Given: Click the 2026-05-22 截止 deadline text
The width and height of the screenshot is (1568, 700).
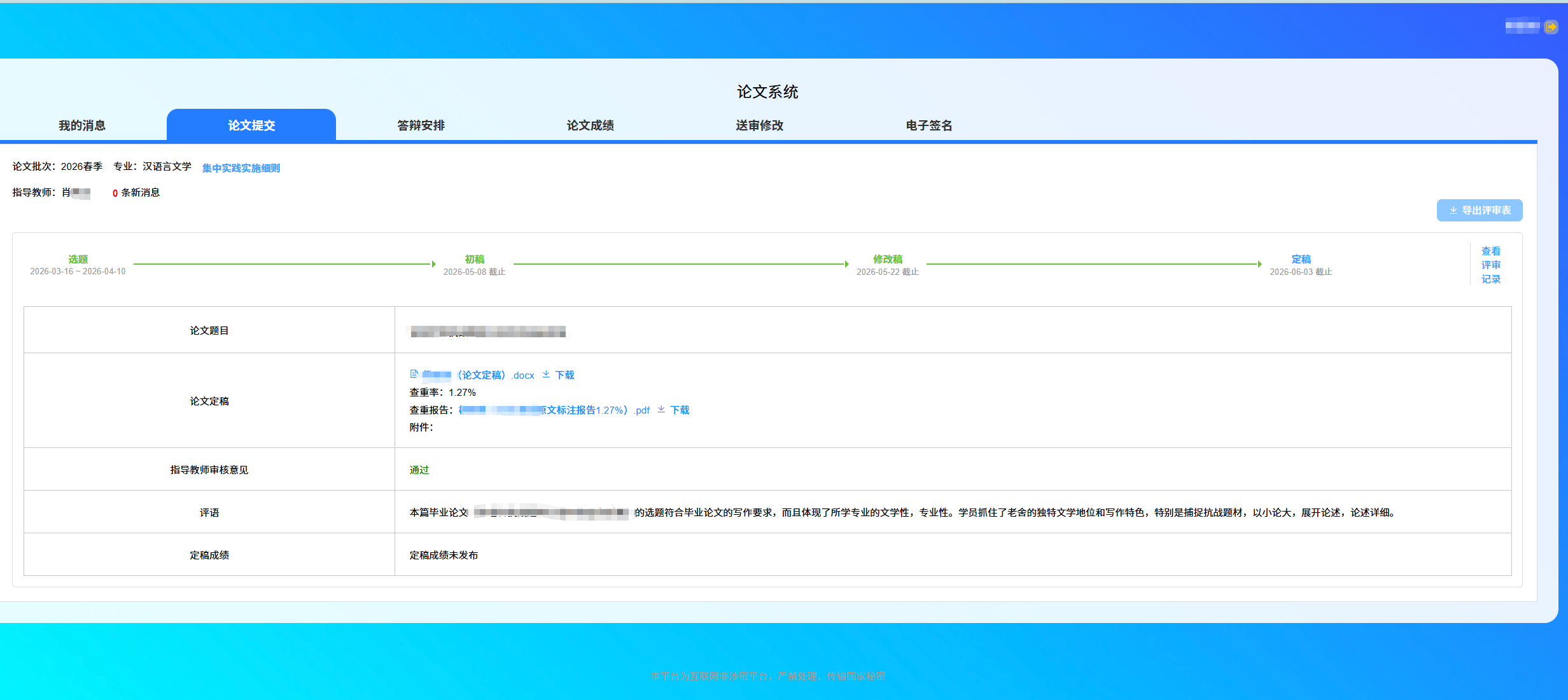Looking at the screenshot, I should click(x=888, y=272).
